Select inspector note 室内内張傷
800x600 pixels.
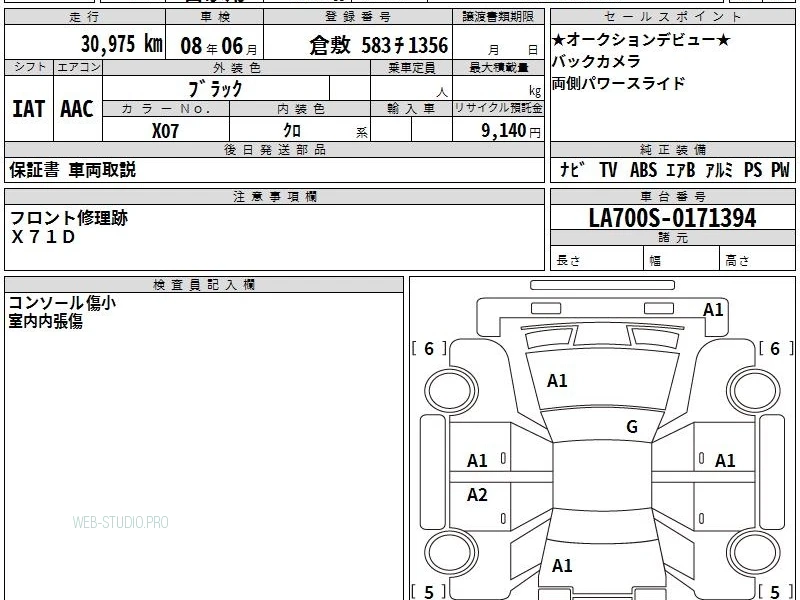point(45,321)
